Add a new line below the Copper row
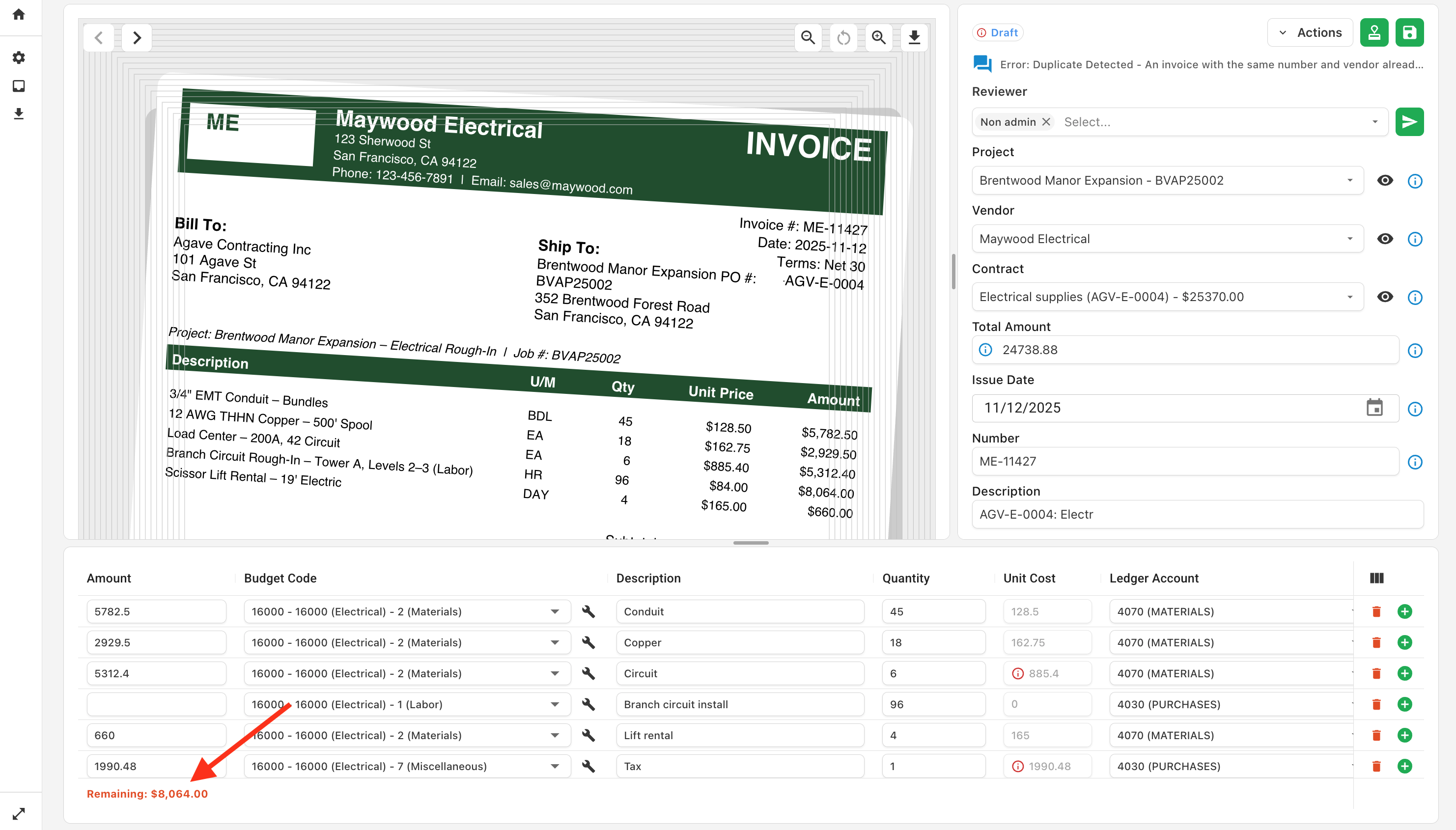The width and height of the screenshot is (1456, 830). tap(1405, 642)
